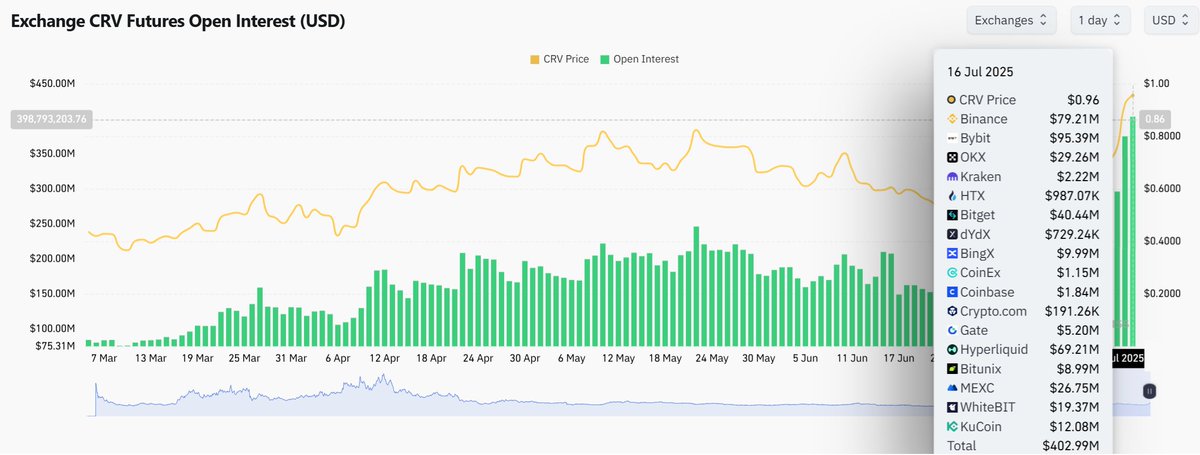
Task: Click the HTX icon in tooltip
Action: point(952,196)
